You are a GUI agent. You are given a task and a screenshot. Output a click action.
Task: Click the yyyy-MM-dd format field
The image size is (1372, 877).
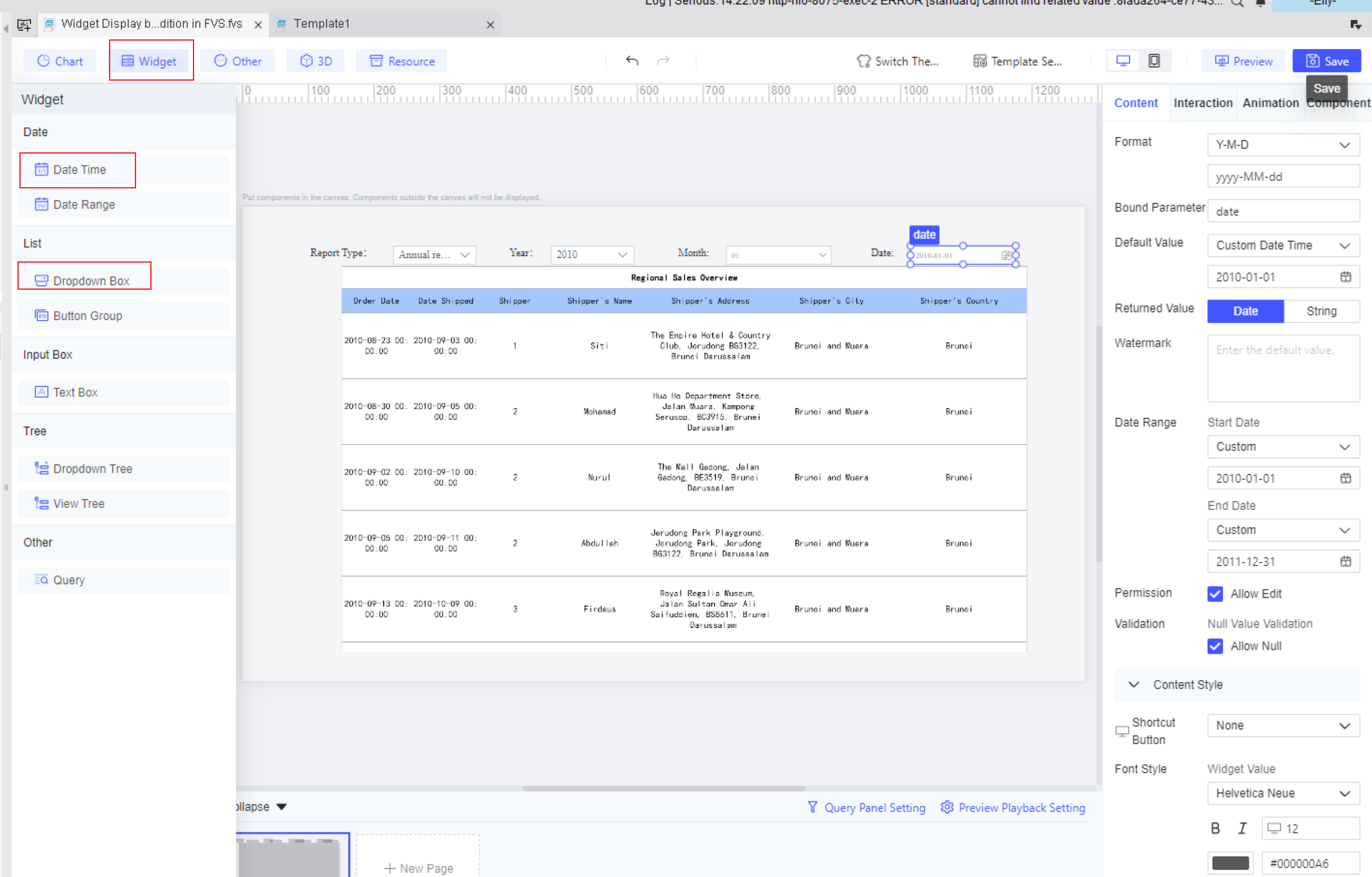1283,177
